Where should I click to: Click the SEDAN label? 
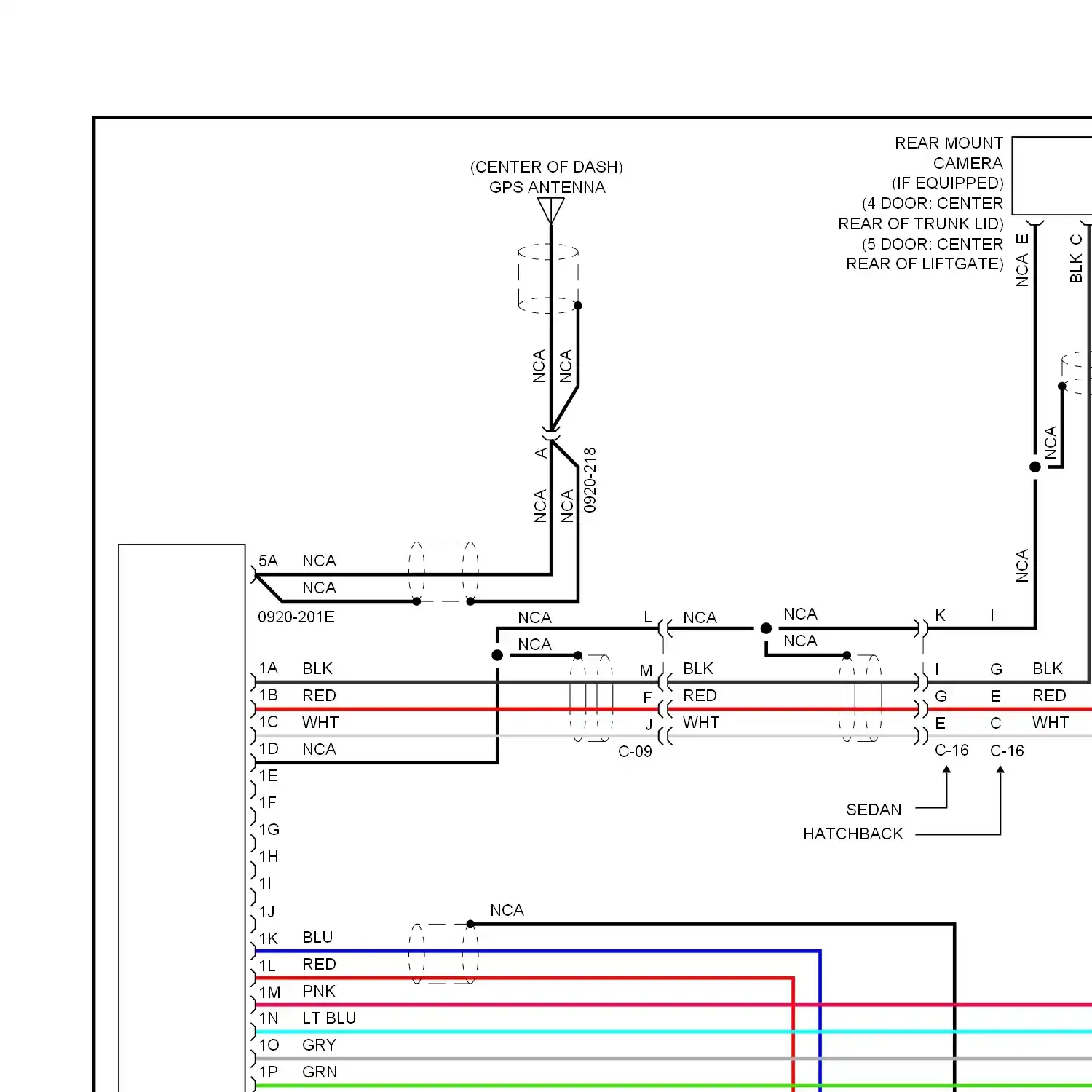click(x=874, y=810)
